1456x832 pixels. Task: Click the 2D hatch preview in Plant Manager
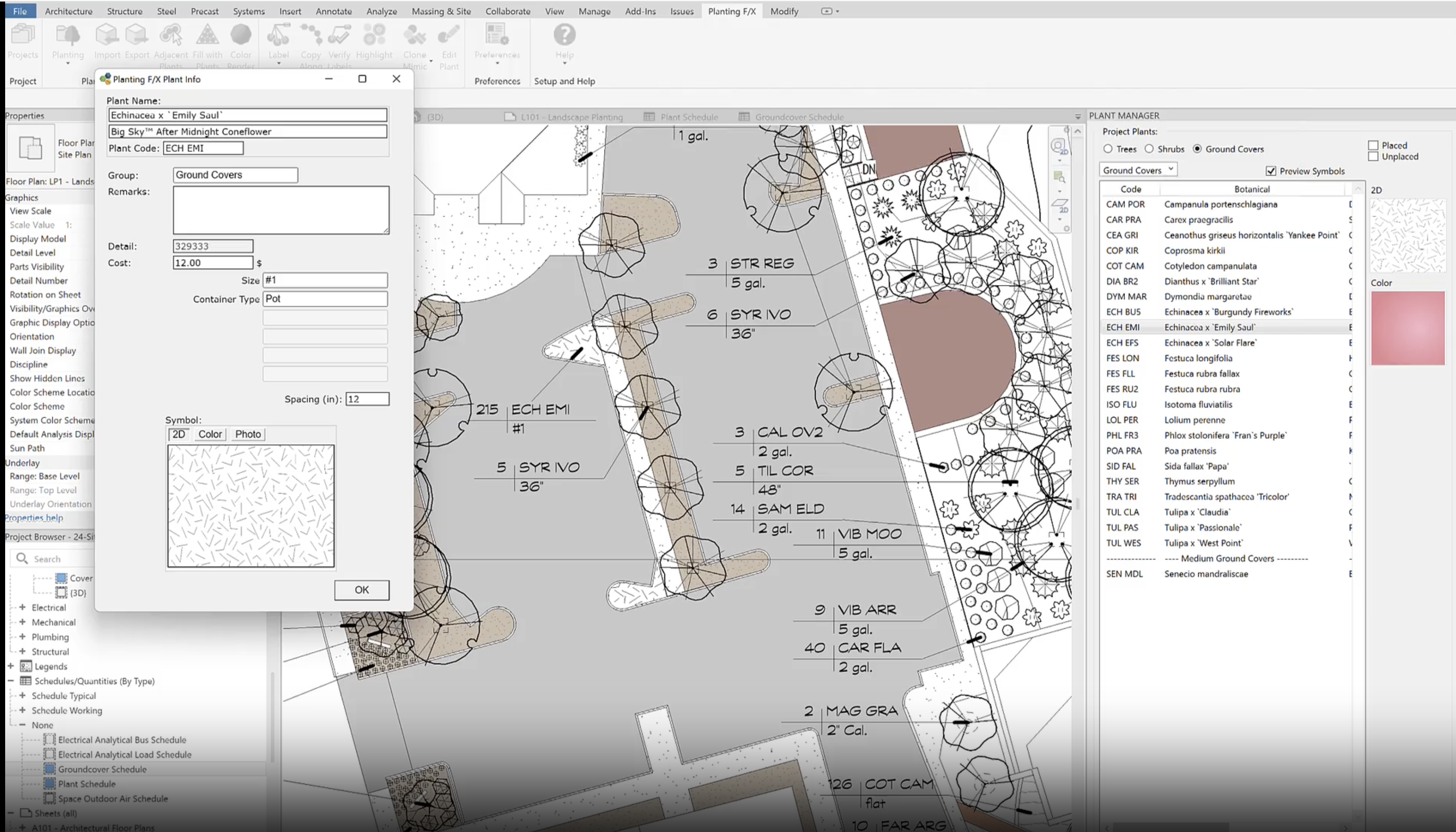pyautogui.click(x=1407, y=235)
